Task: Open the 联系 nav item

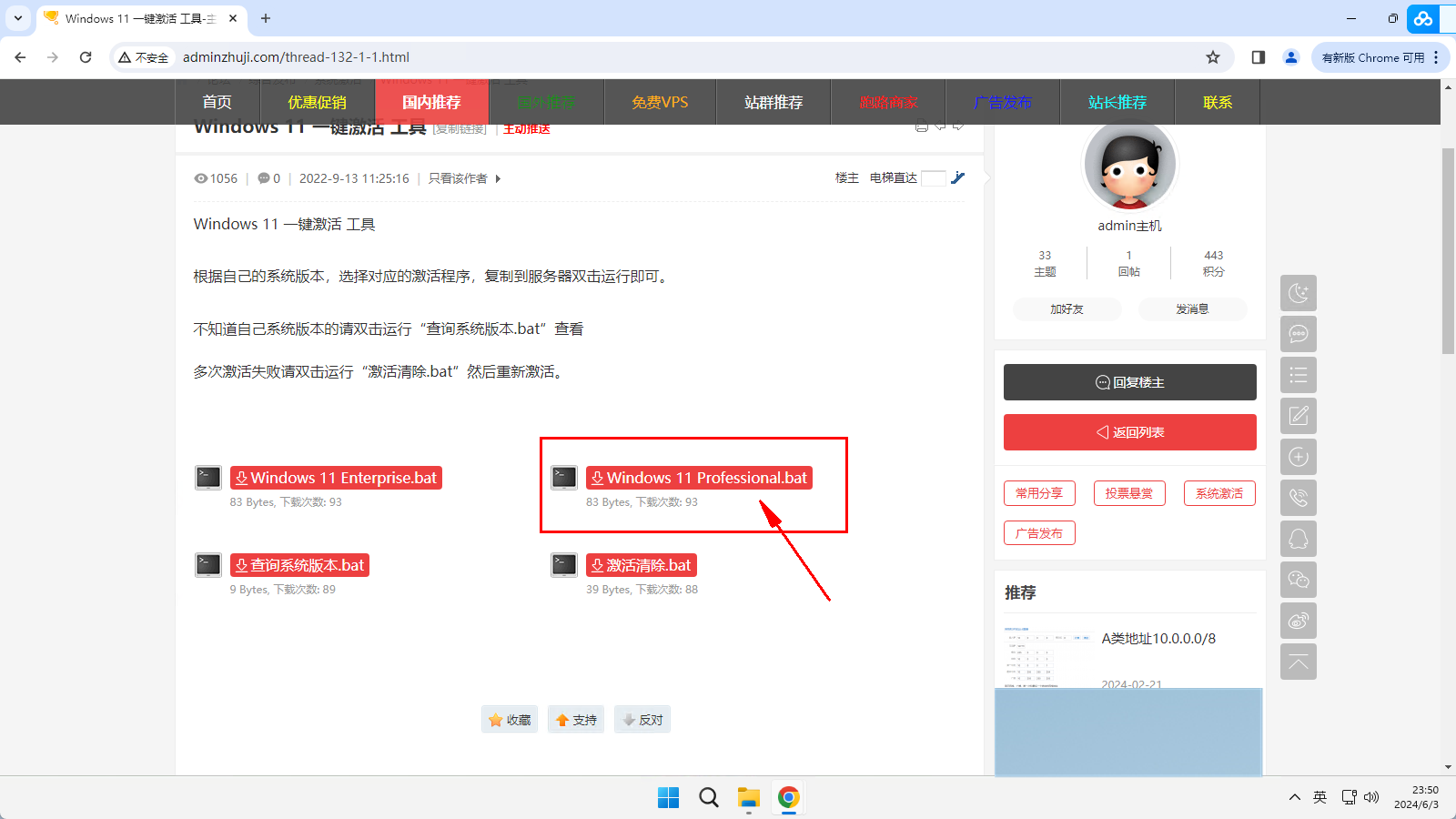Action: [1218, 102]
